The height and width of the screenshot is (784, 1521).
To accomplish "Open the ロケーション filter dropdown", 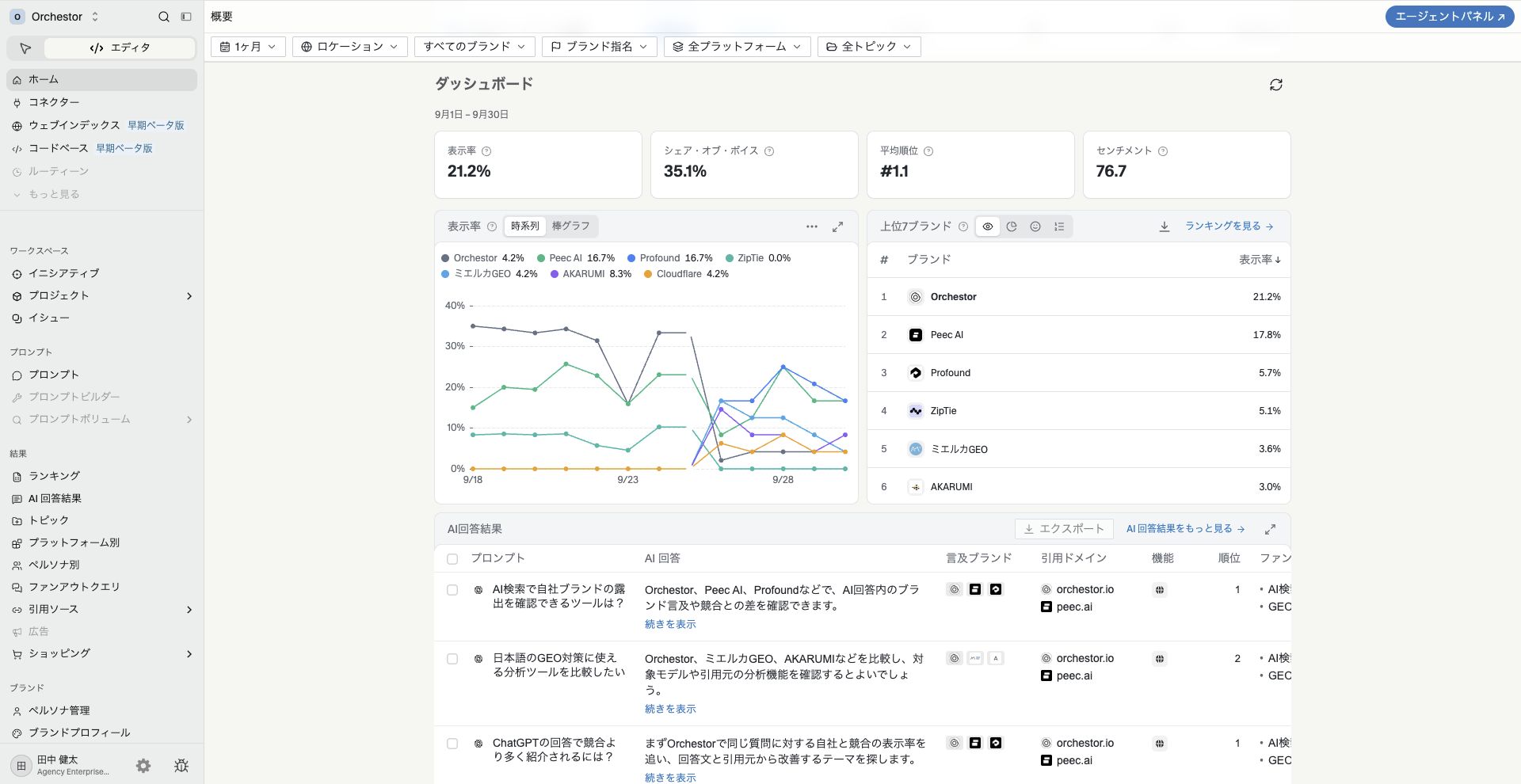I will pos(349,47).
